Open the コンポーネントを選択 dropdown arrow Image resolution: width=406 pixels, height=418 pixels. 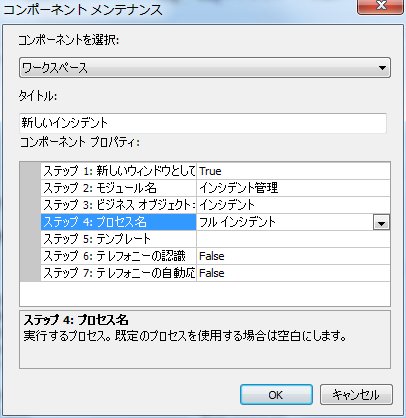[382, 68]
